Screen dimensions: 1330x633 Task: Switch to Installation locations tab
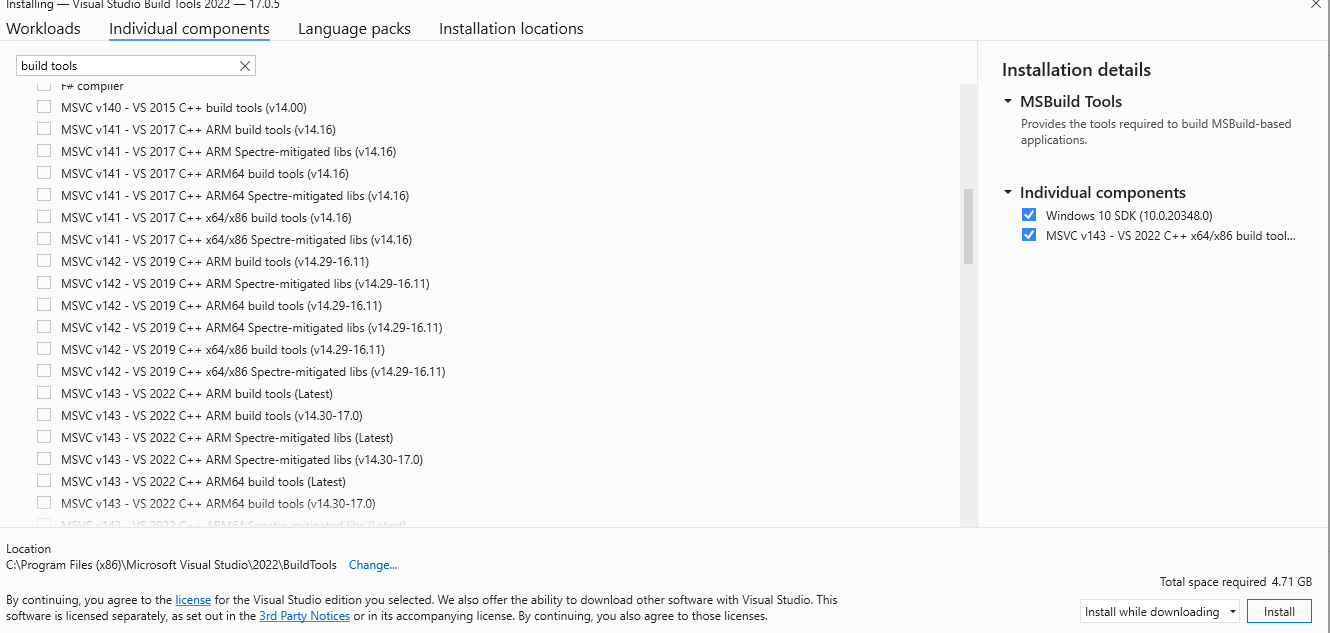click(510, 28)
